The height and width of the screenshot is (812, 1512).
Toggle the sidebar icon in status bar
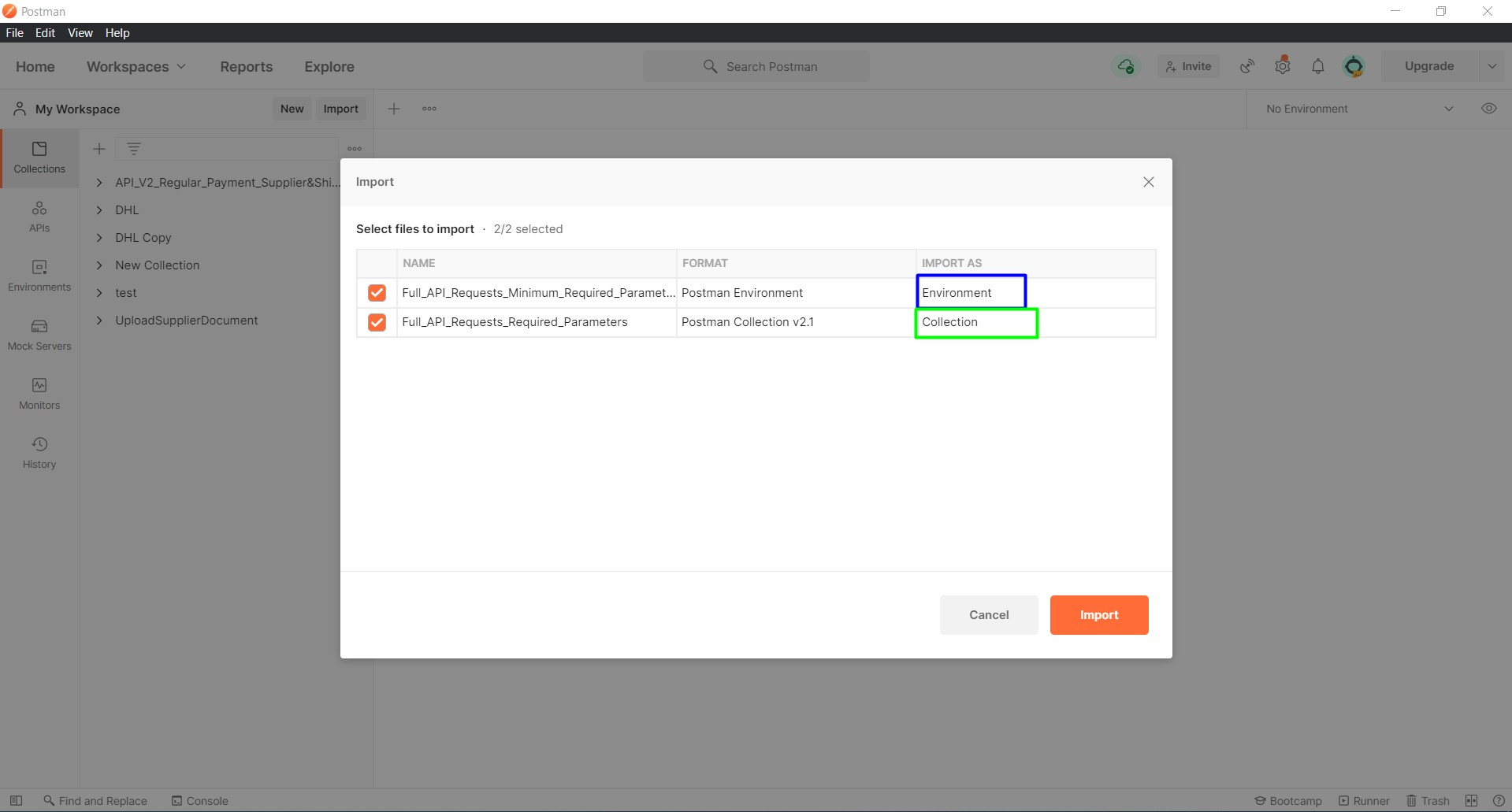pyautogui.click(x=16, y=801)
